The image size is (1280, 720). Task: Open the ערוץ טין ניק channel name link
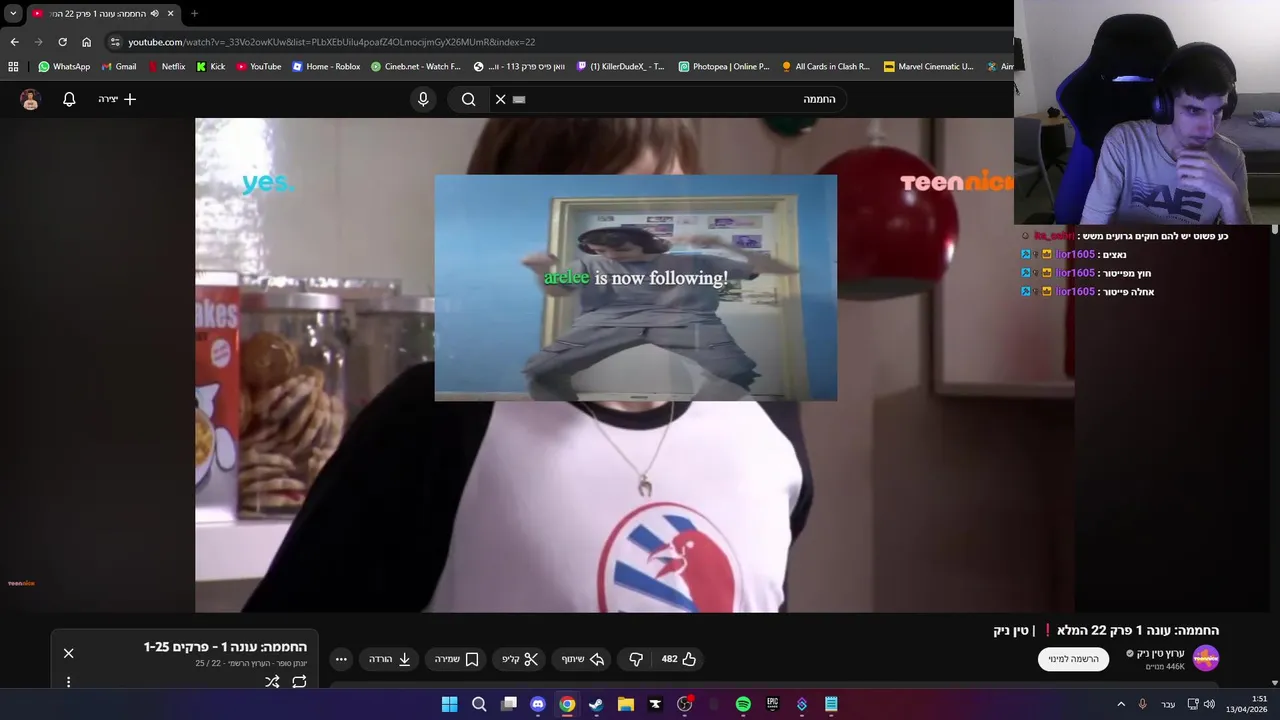[1160, 653]
